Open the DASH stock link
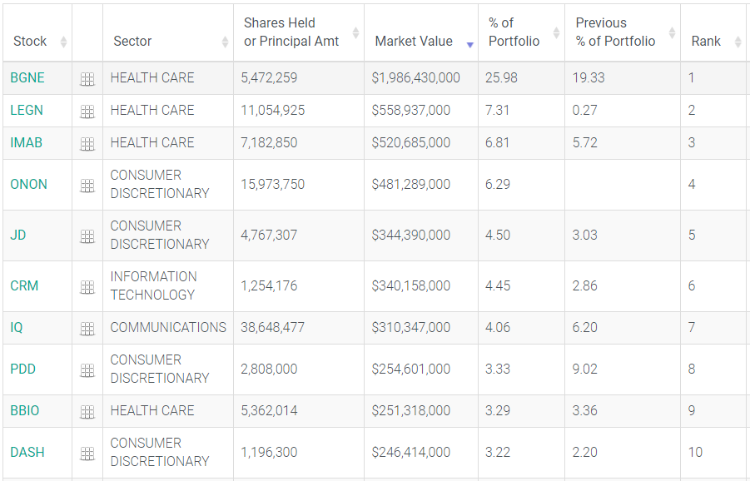Viewport: 750px width, 481px height. 27,452
